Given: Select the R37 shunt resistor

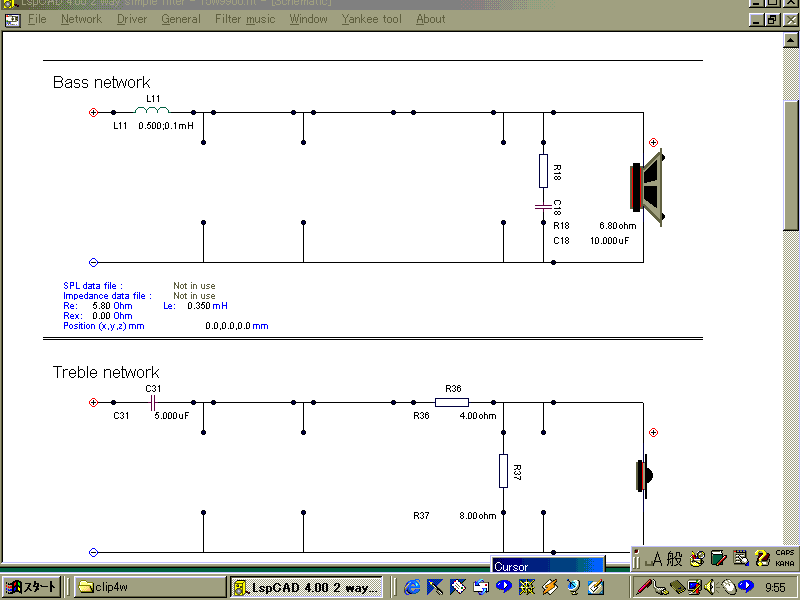Looking at the screenshot, I should click(x=503, y=469).
